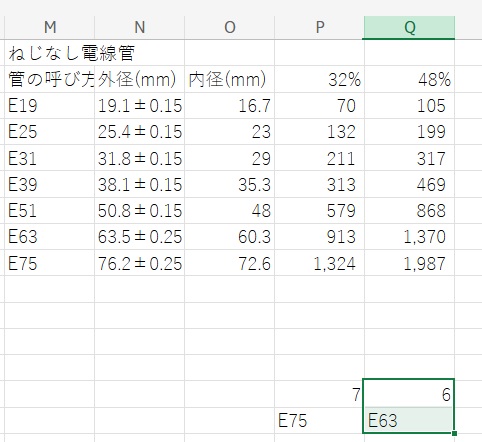The width and height of the screenshot is (482, 442).
Task: Select column header P
Action: pyautogui.click(x=320, y=27)
